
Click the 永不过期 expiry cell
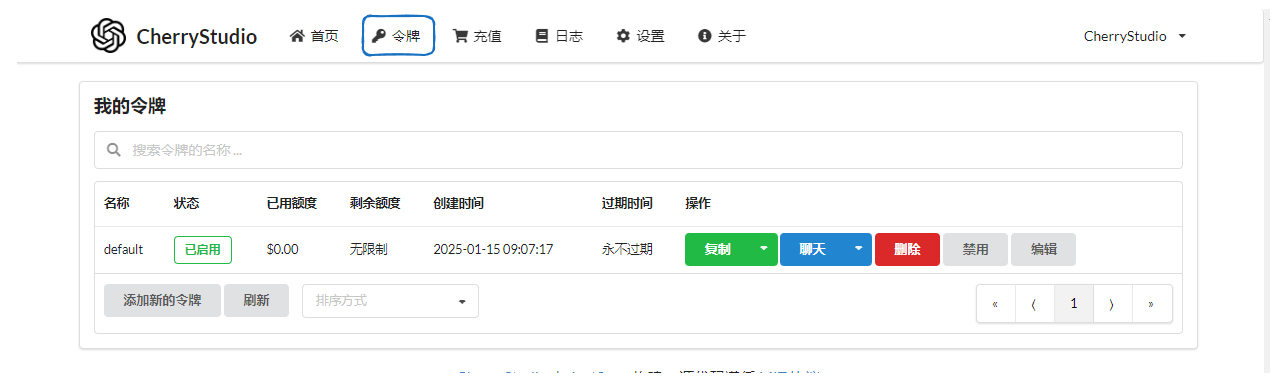[x=627, y=249]
